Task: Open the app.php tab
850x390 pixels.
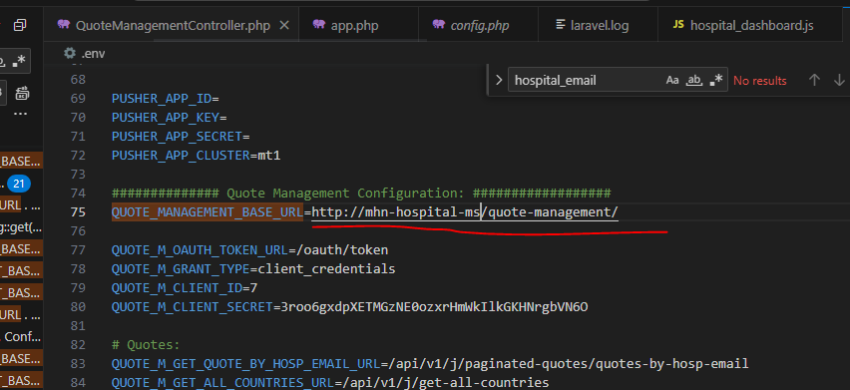Action: point(355,25)
